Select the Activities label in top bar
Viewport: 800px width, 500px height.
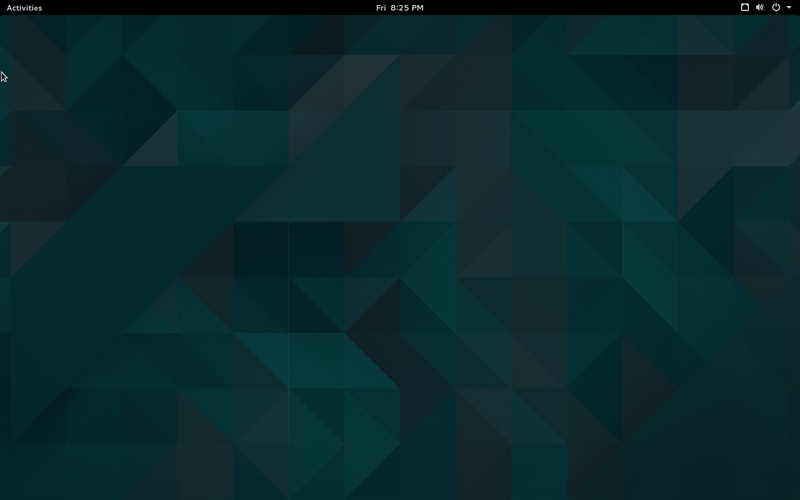[24, 7]
